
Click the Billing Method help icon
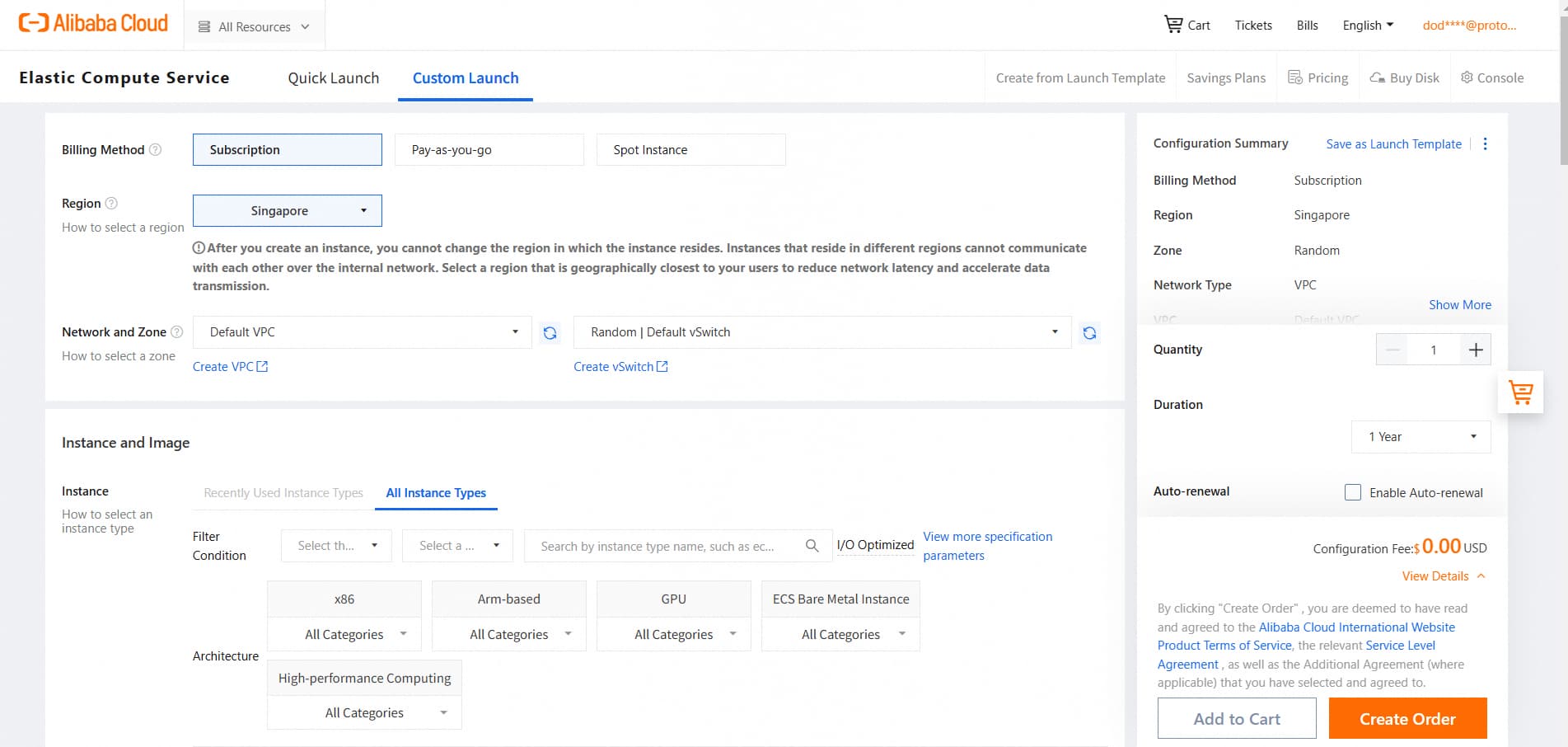pos(155,150)
